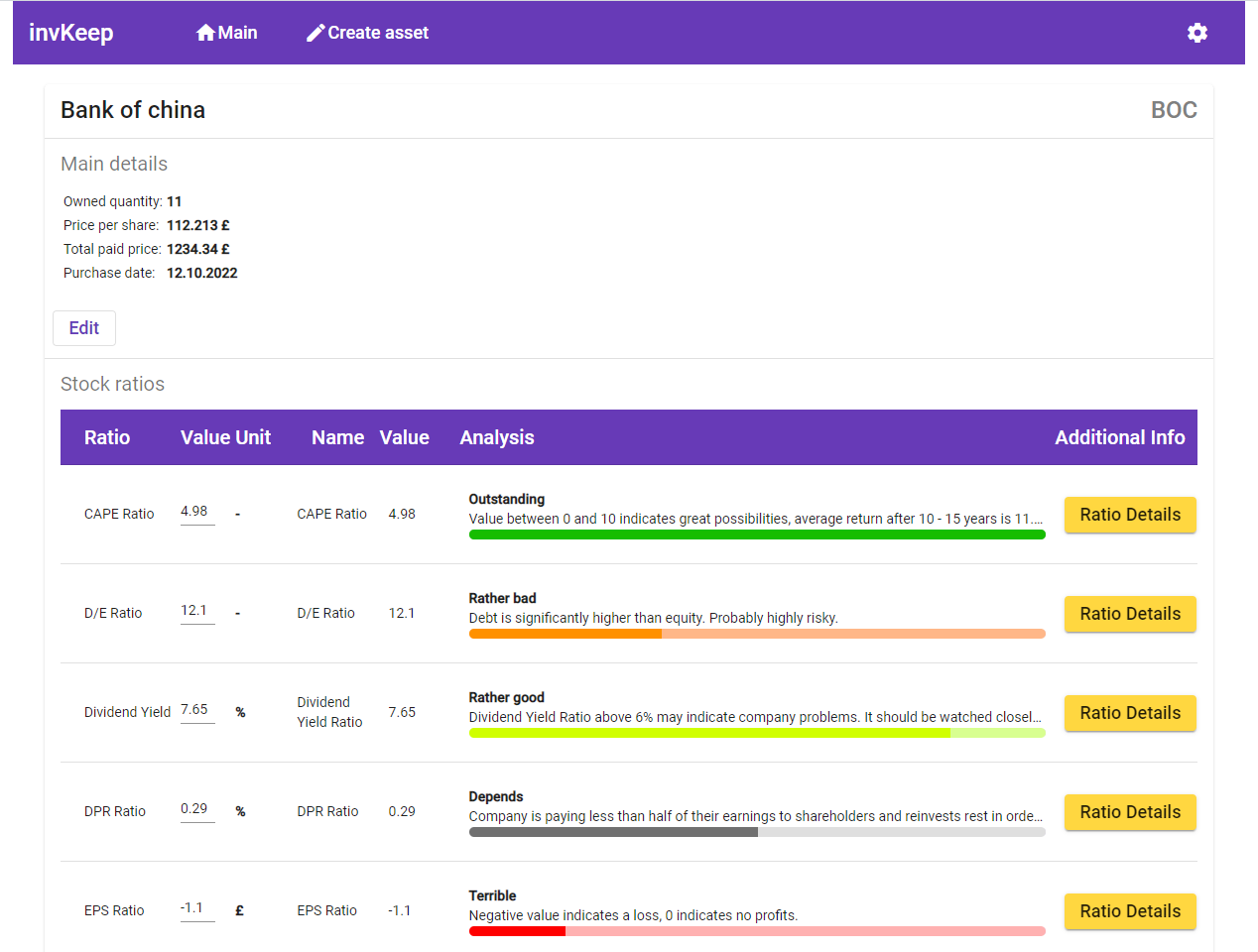This screenshot has width=1258, height=952.
Task: Click the Additional Info column header
Action: click(x=1120, y=437)
